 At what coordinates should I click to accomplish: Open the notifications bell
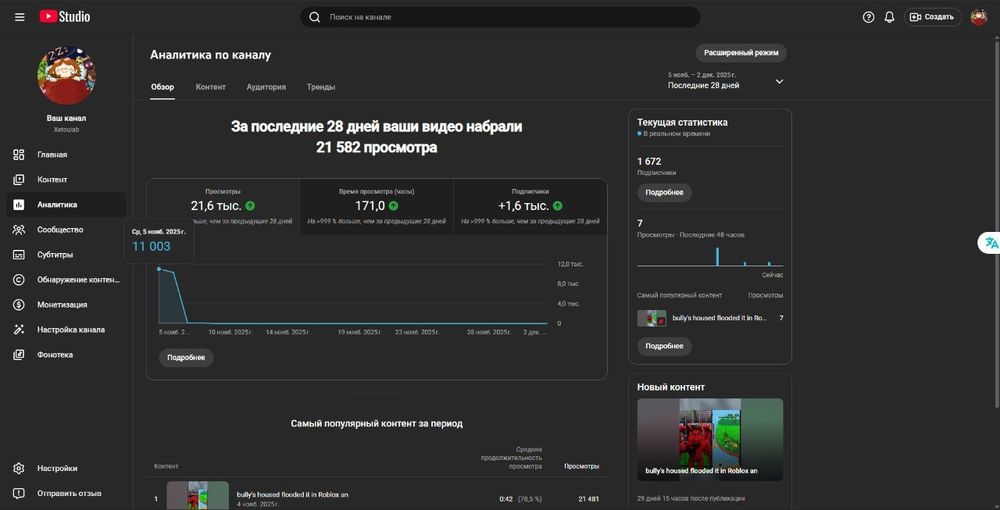(x=889, y=17)
